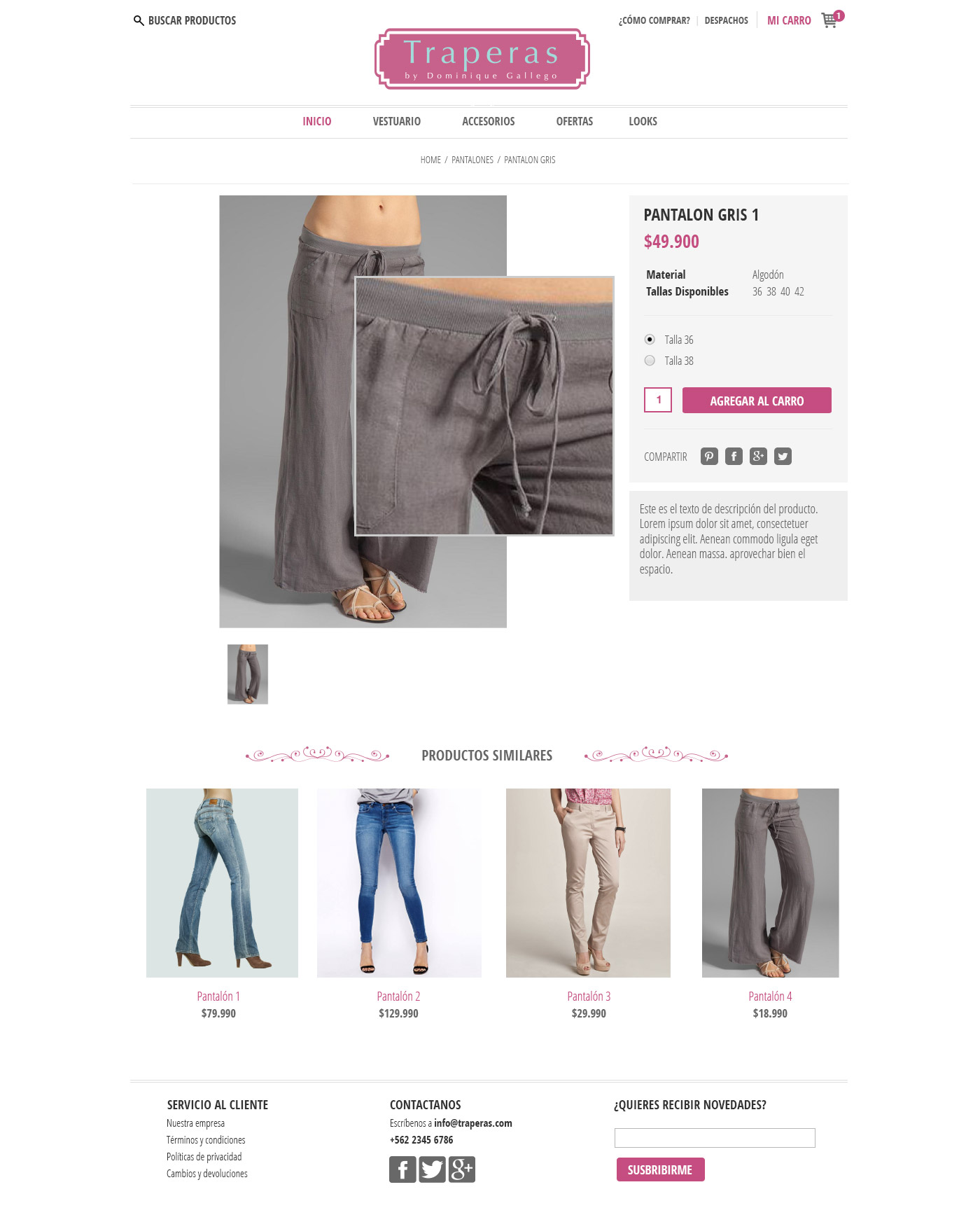Click AGREGAR AL CARRO button
980x1215 pixels.
pyautogui.click(x=757, y=401)
